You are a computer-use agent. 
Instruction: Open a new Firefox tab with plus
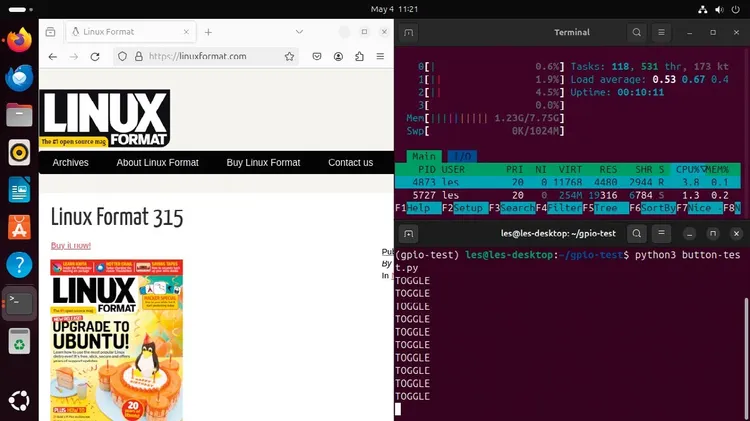208,32
